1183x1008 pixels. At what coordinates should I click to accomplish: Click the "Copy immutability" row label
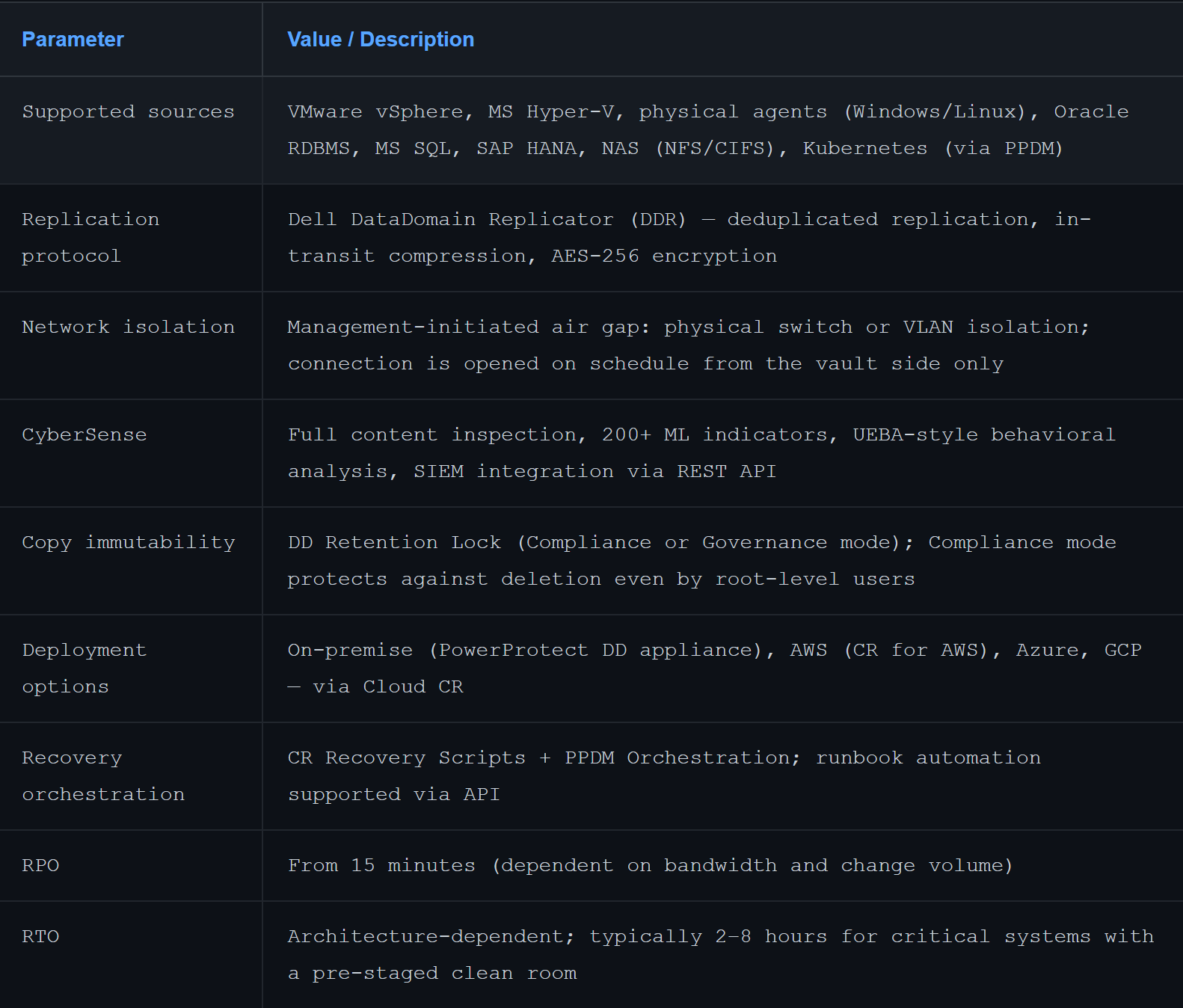pyautogui.click(x=129, y=542)
